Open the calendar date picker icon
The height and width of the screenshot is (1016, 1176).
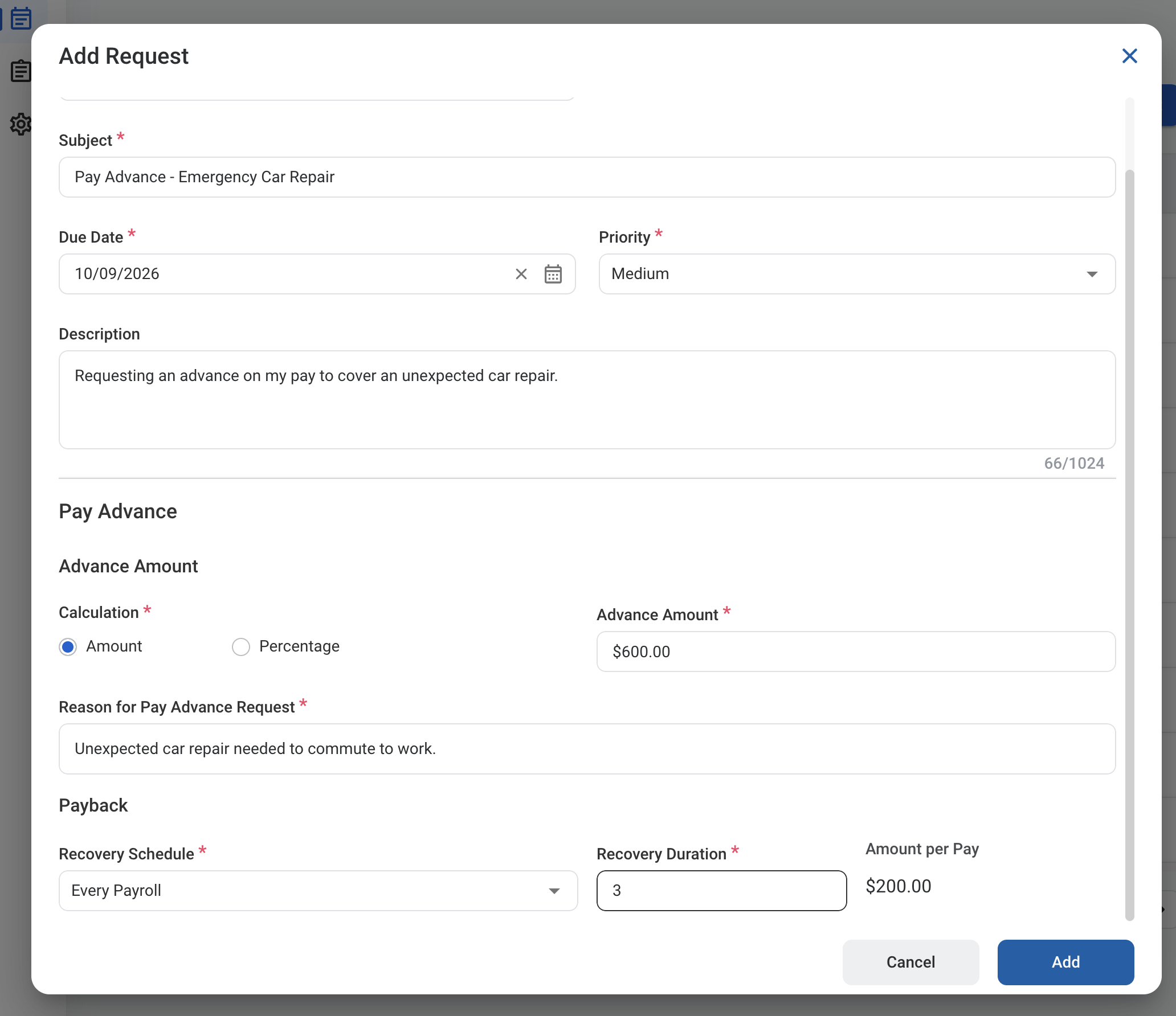tap(553, 274)
